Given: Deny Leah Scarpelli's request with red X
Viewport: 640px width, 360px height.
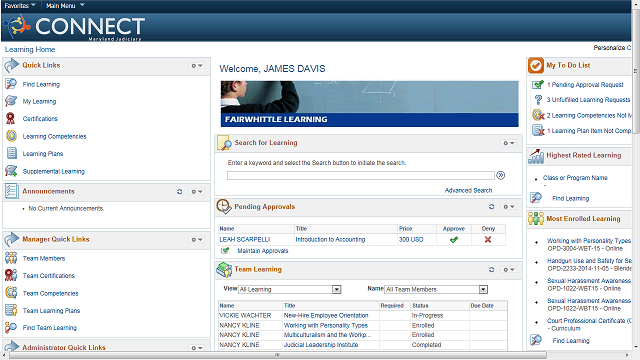Looking at the screenshot, I should [488, 240].
